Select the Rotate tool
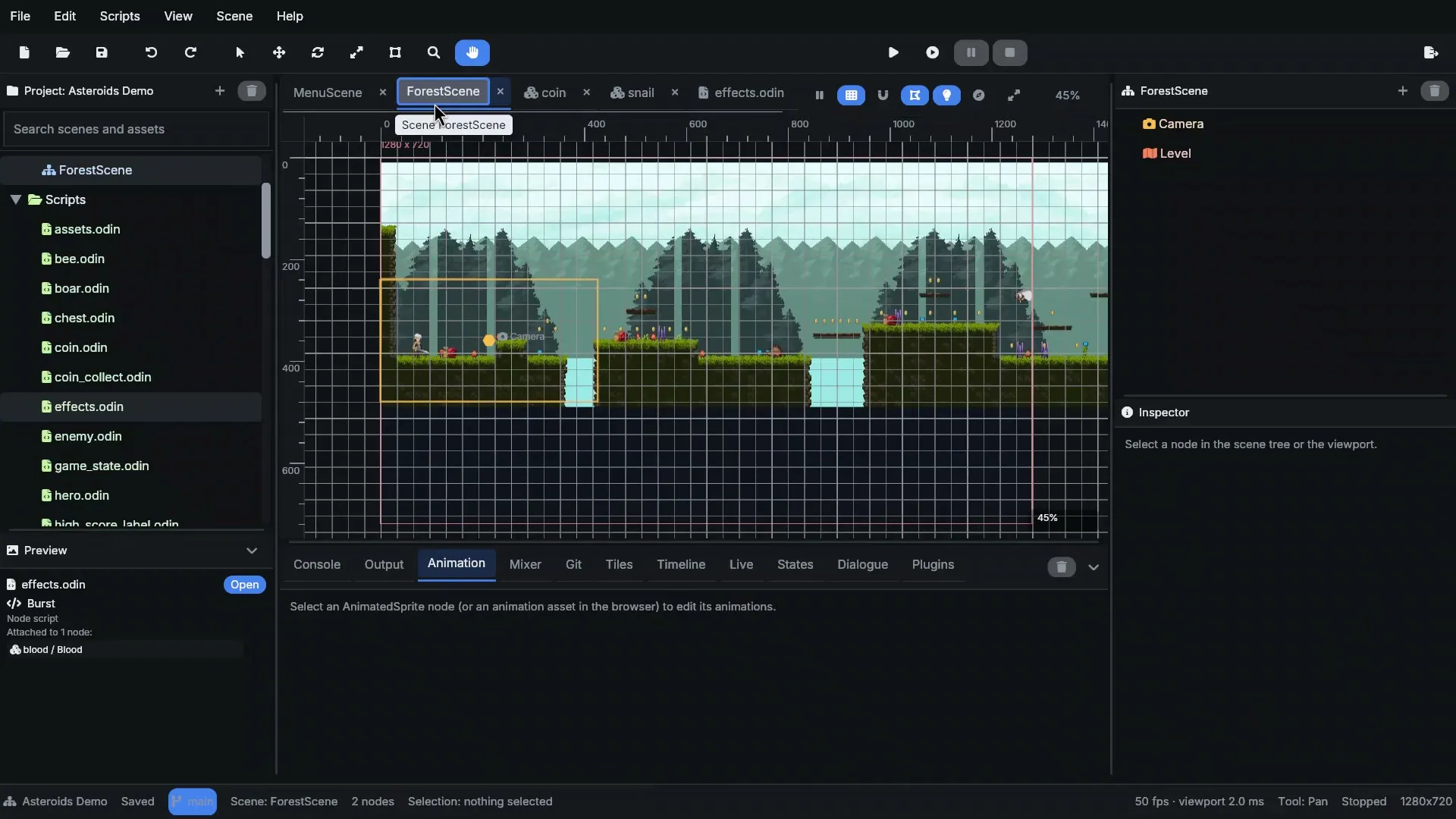 [x=318, y=52]
